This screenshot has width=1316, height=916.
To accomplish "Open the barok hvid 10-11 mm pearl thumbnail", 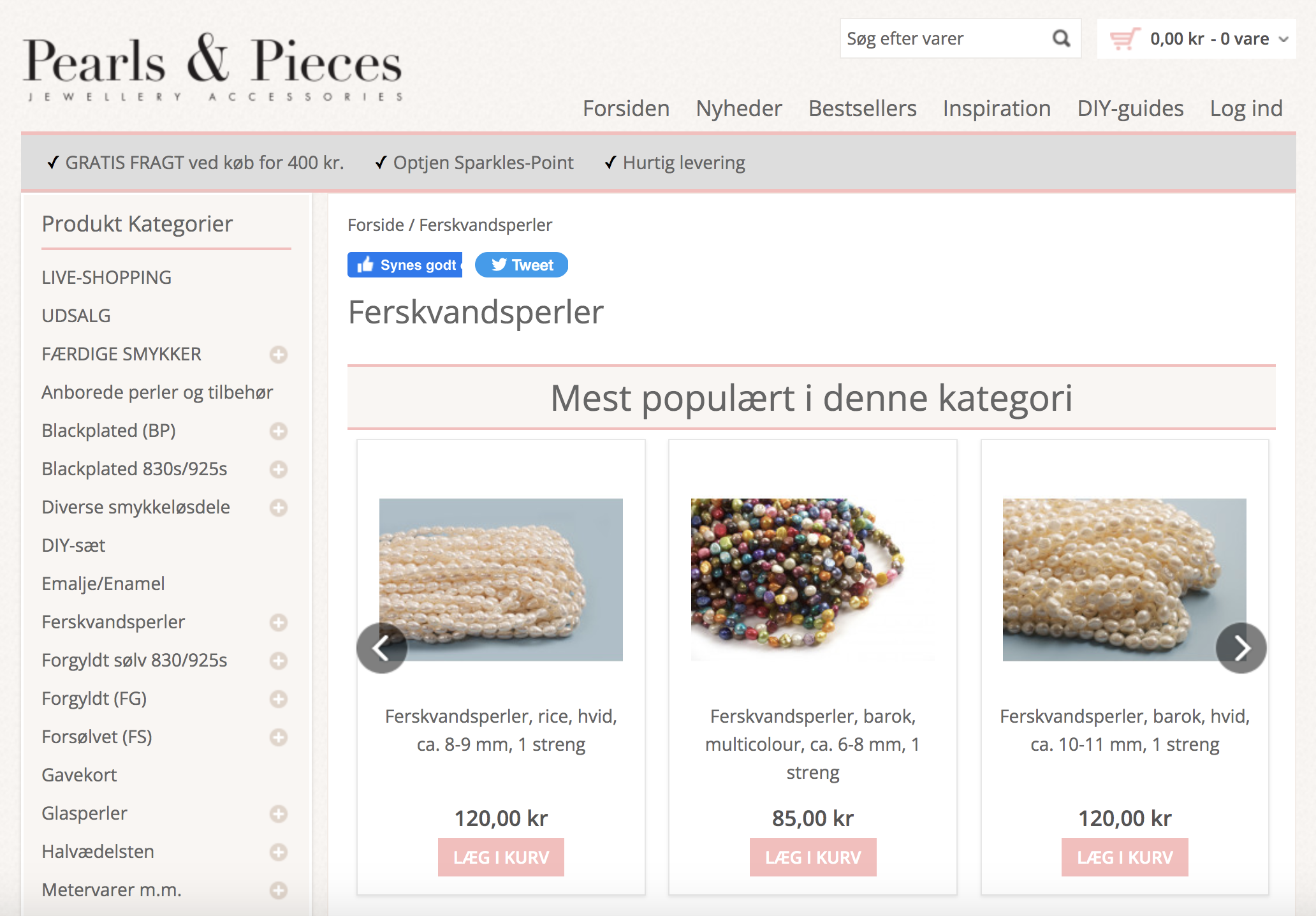I will [x=1124, y=579].
